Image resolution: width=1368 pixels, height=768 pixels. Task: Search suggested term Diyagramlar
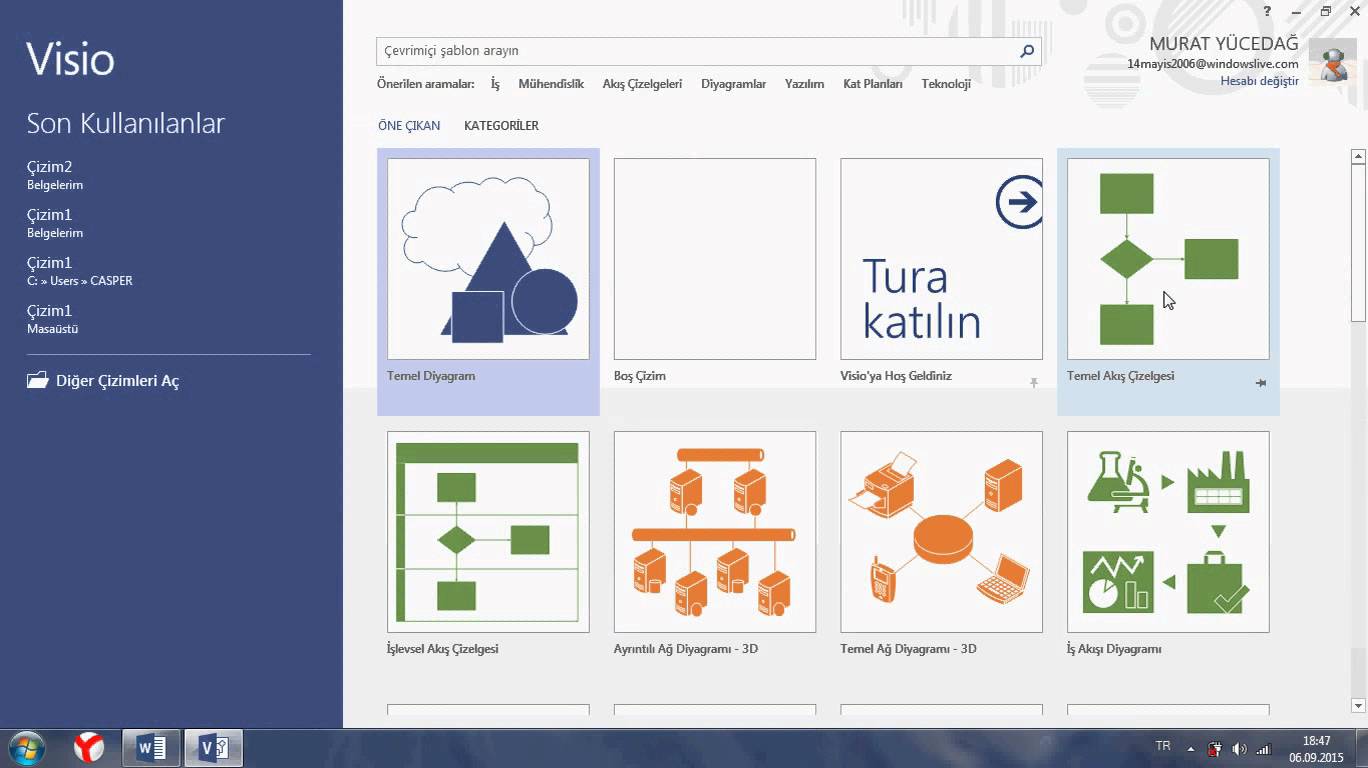pos(733,84)
